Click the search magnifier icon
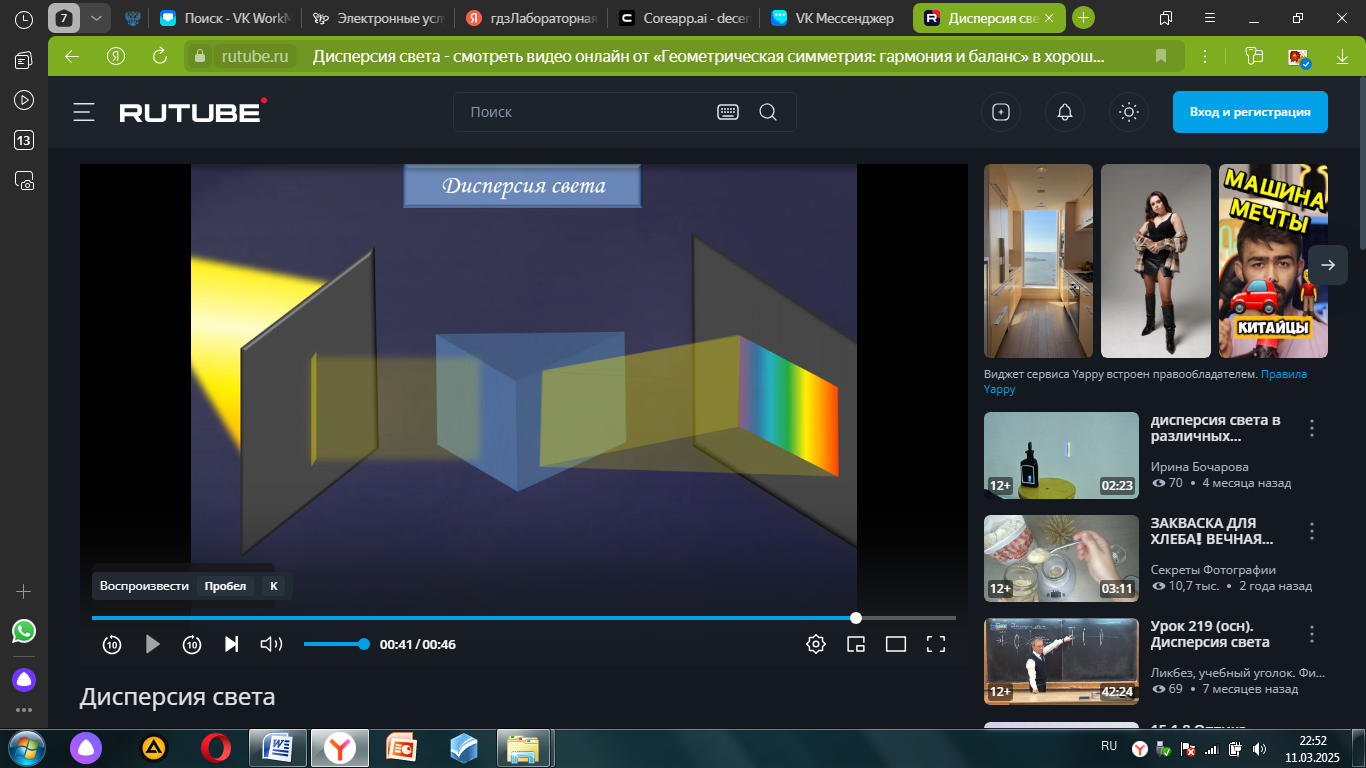This screenshot has height=768, width=1366. [x=768, y=112]
